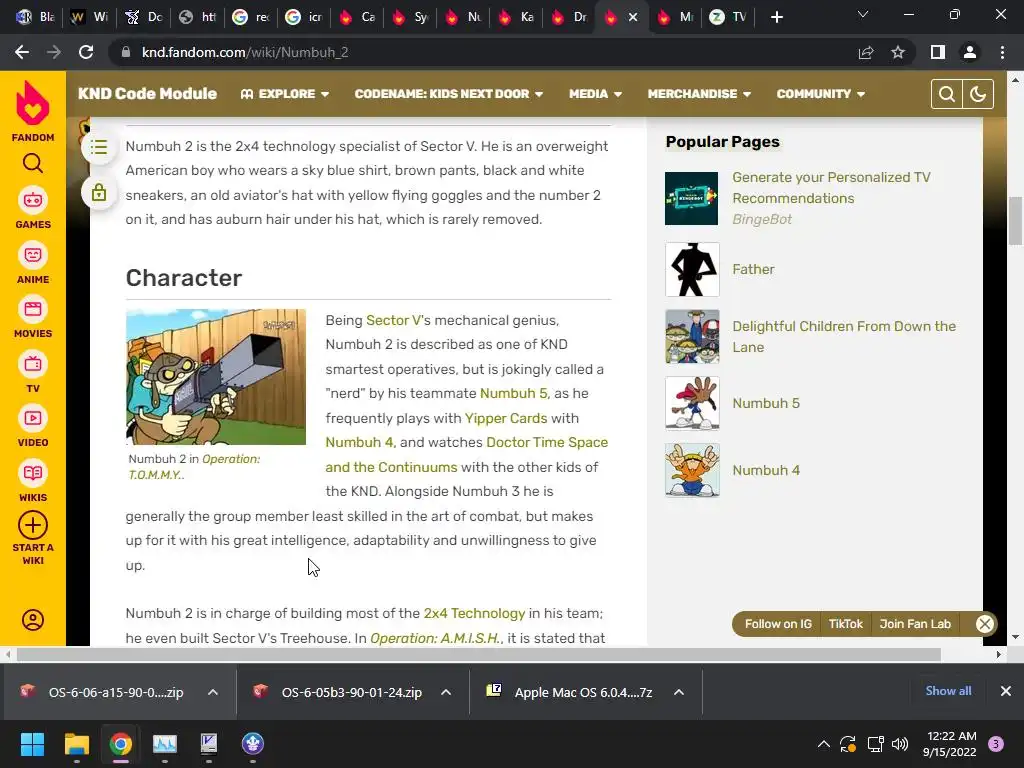
Task: Open options for Apple Mac OS 7z download
Action: click(679, 692)
